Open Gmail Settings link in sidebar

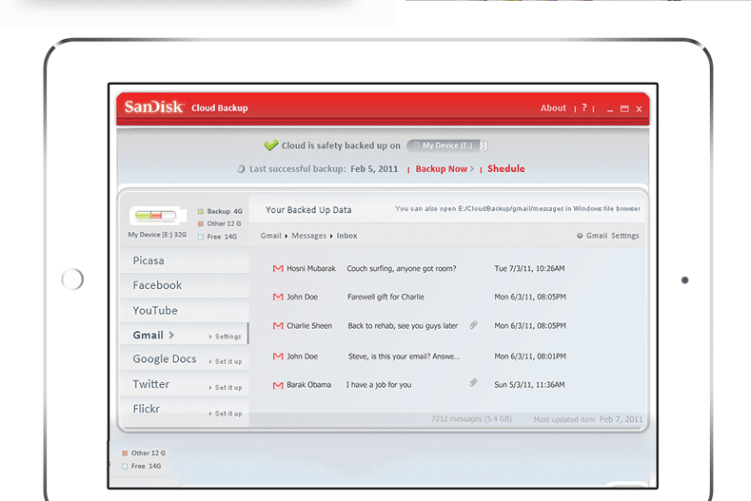point(225,337)
